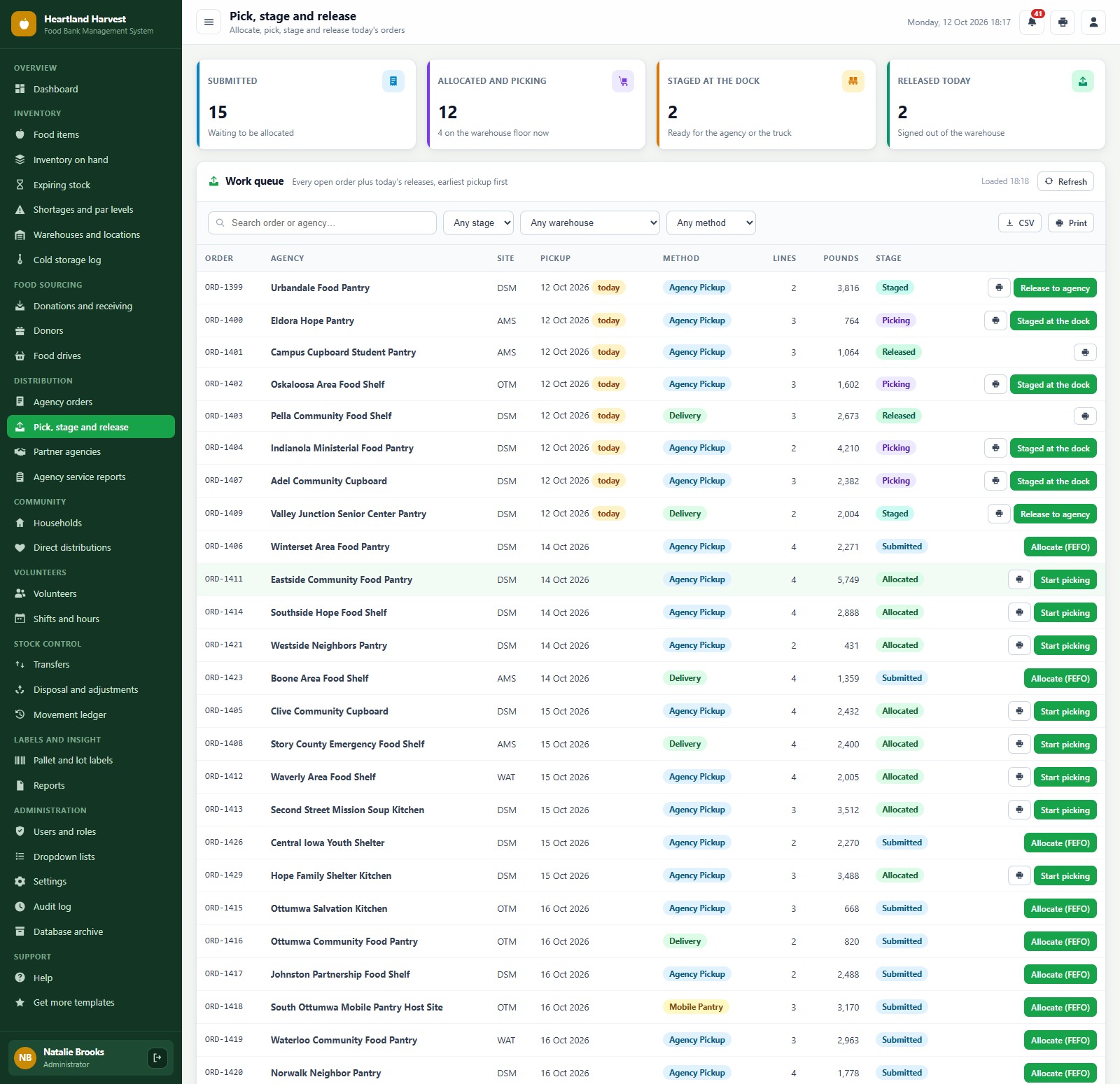Print icon in Pella Community Food Shelf row

click(1085, 416)
